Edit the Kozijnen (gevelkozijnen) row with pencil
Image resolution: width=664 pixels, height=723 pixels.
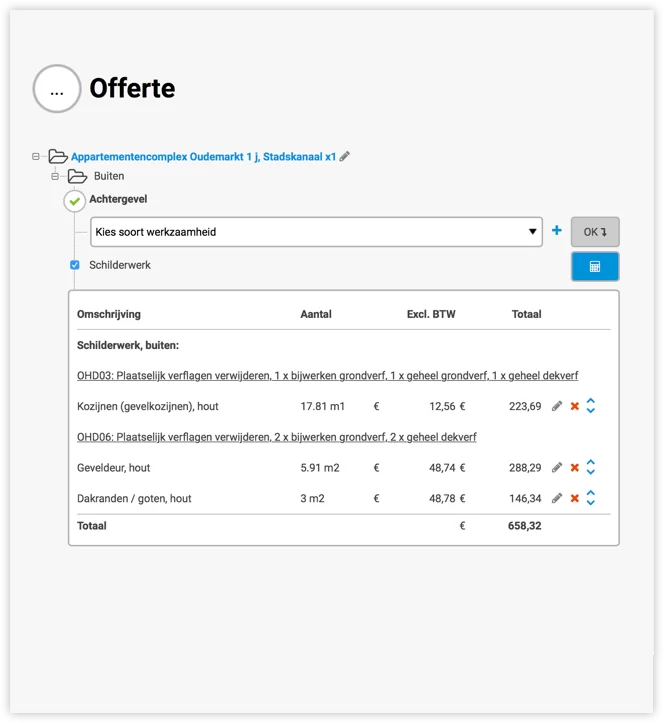click(x=557, y=406)
